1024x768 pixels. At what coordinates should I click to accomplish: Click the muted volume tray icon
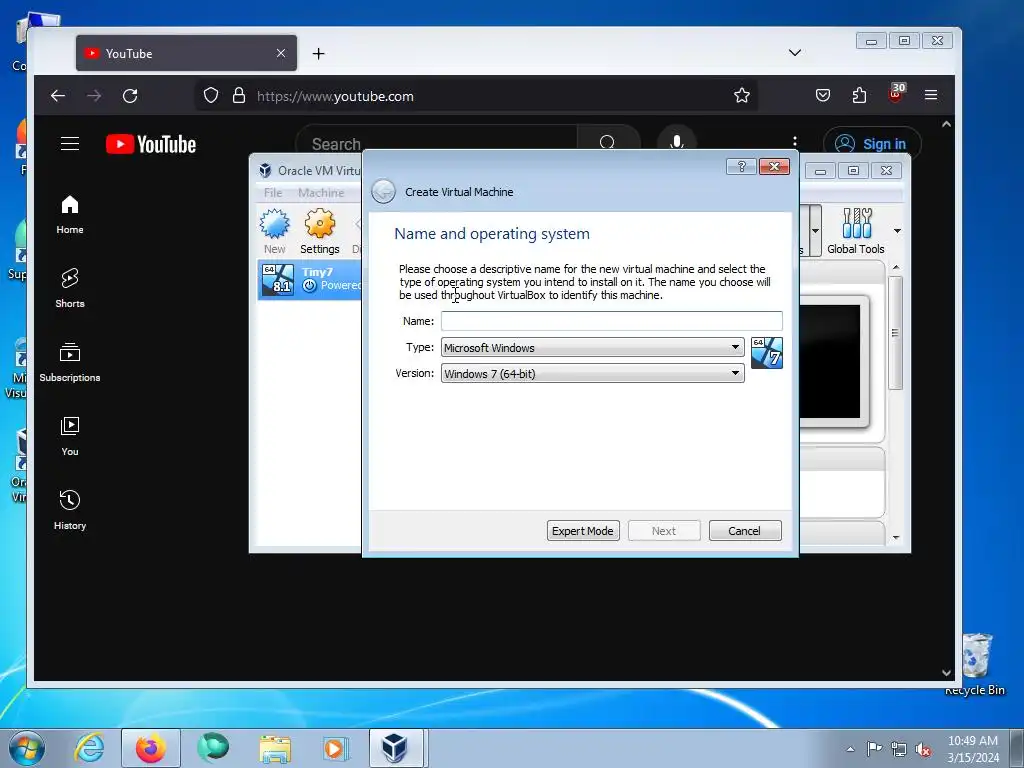click(923, 749)
